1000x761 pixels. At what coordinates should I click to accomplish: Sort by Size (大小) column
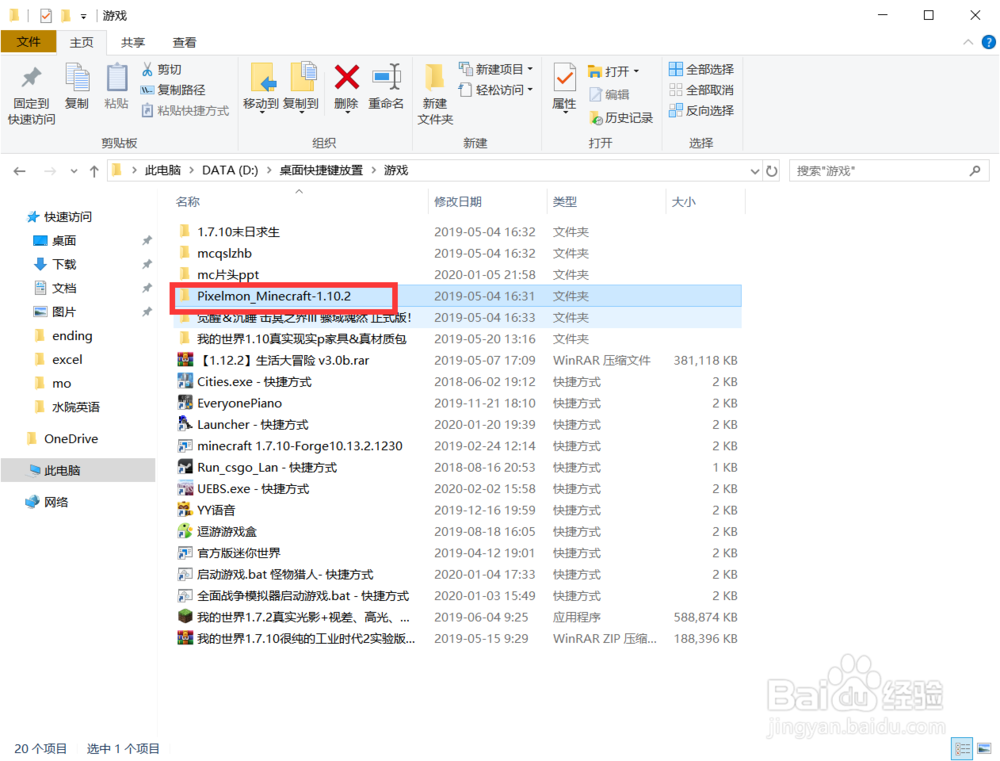684,202
